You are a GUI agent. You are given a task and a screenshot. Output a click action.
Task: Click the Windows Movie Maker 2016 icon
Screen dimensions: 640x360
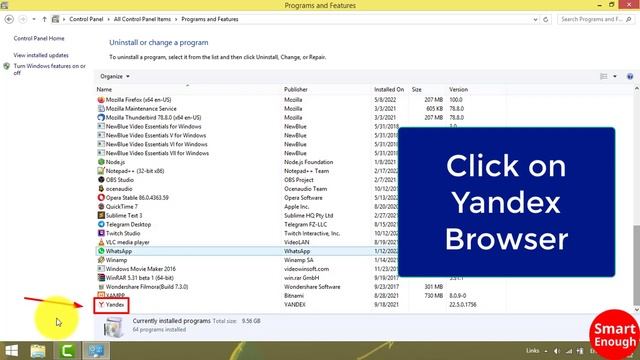click(x=101, y=269)
